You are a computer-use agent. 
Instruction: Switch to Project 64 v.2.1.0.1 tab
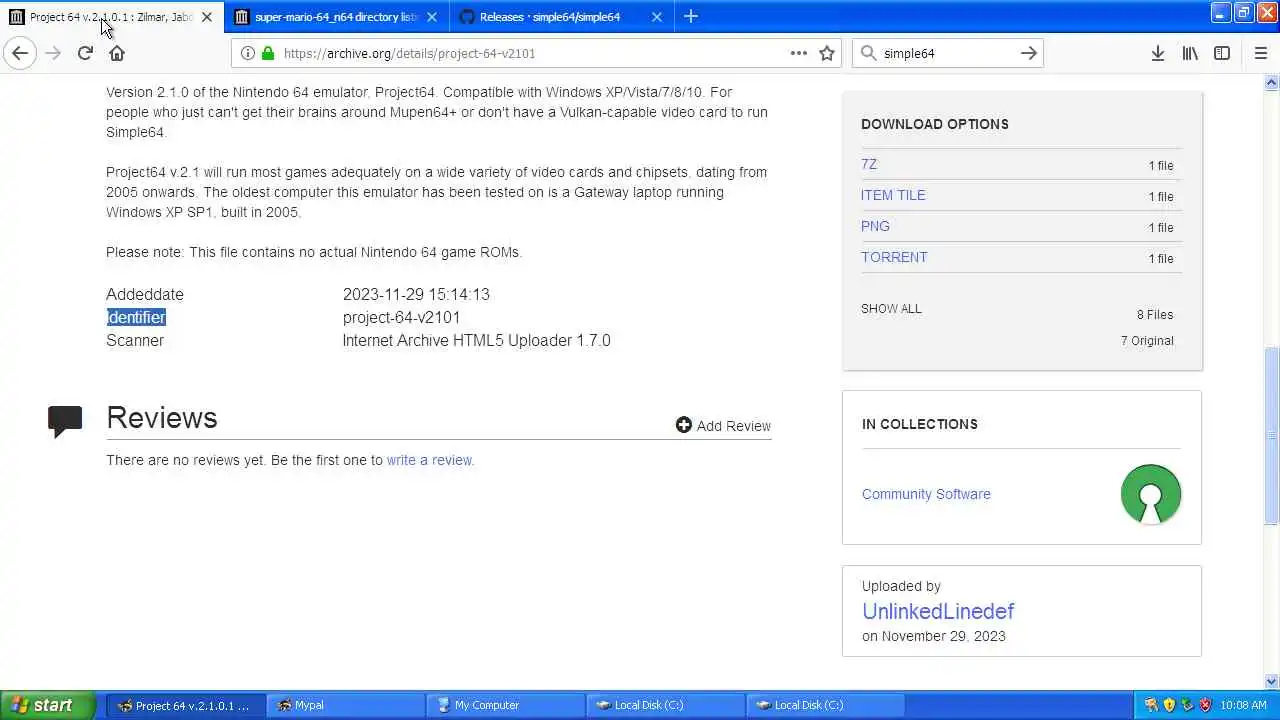[x=112, y=17]
